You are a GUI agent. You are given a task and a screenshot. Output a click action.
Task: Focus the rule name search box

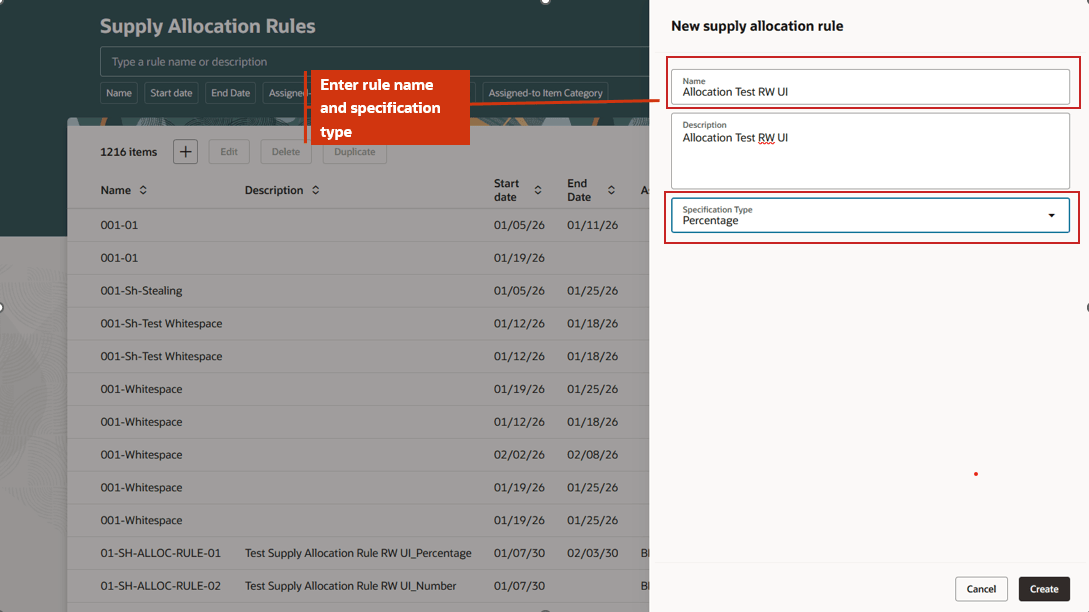(x=375, y=62)
